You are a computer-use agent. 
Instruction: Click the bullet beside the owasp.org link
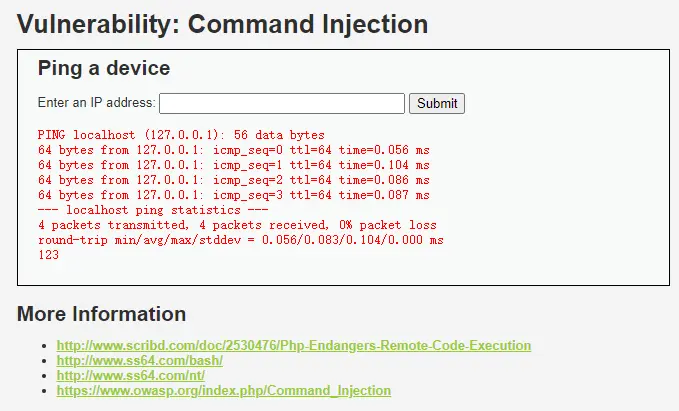tap(44, 391)
